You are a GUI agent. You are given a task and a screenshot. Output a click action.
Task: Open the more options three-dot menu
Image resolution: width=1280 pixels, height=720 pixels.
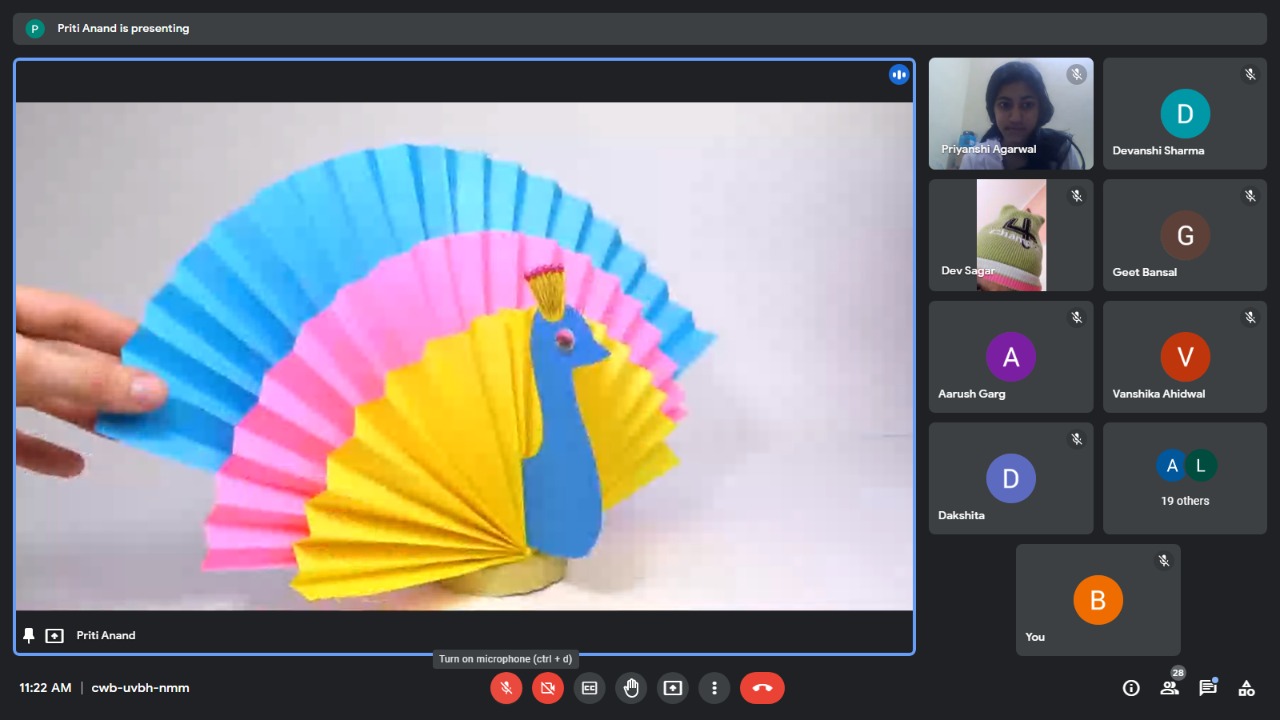[x=714, y=688]
